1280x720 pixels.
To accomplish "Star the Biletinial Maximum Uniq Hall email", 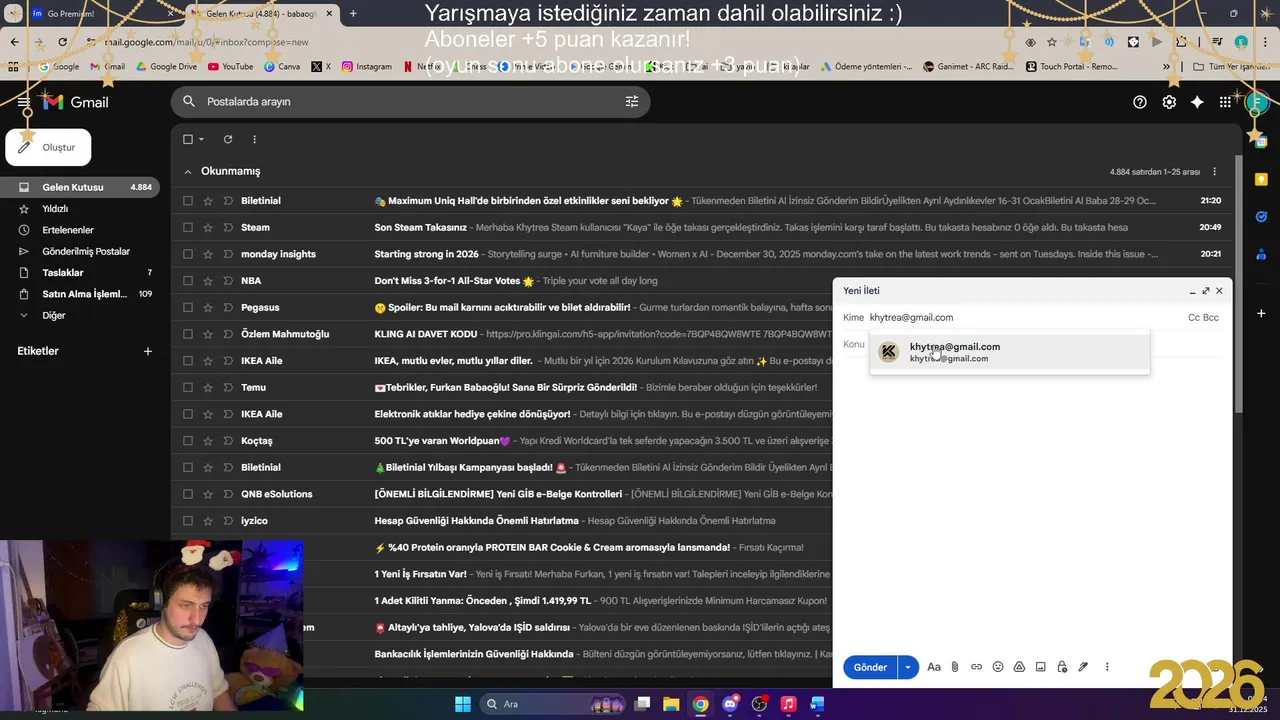I will [x=208, y=201].
